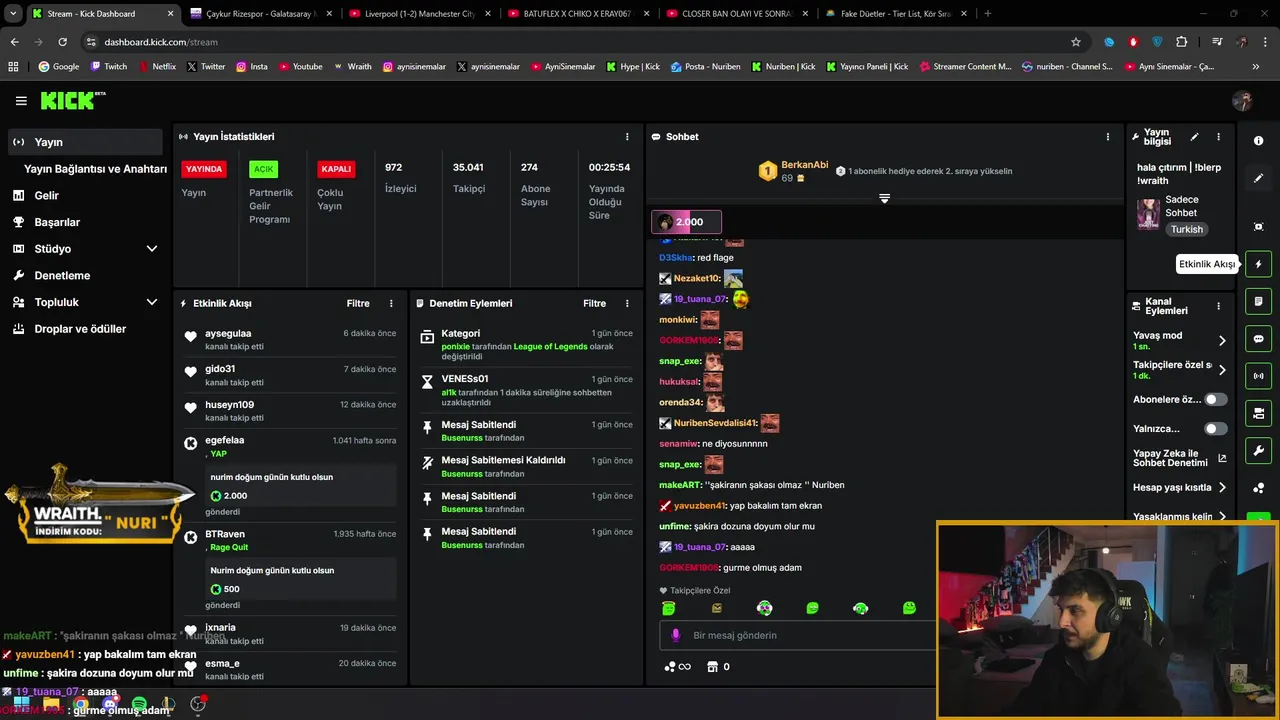Image resolution: width=1280 pixels, height=720 pixels.
Task: Open Denetim Eylemleri three-dot menu
Action: (x=627, y=303)
